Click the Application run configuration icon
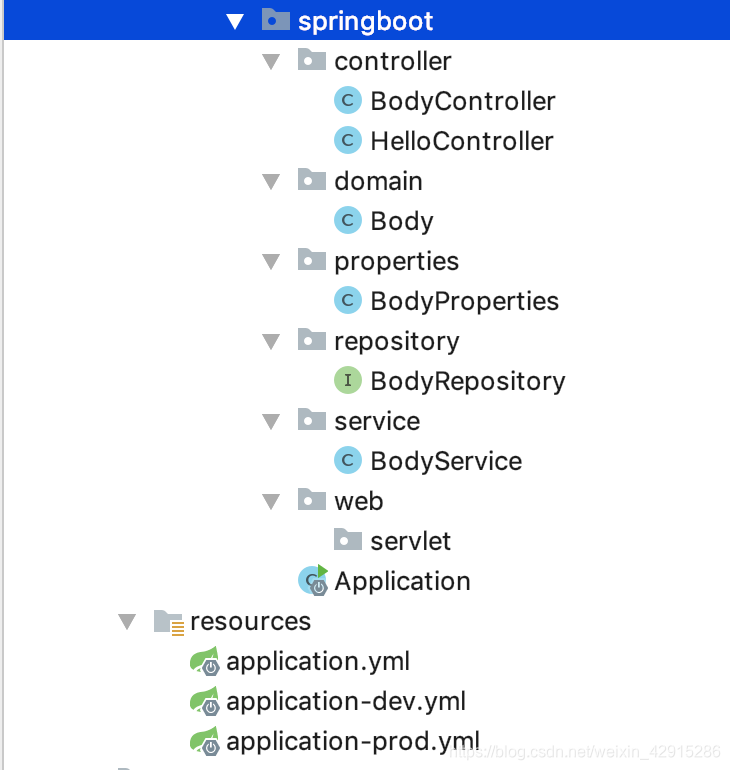730x770 pixels. [313, 580]
